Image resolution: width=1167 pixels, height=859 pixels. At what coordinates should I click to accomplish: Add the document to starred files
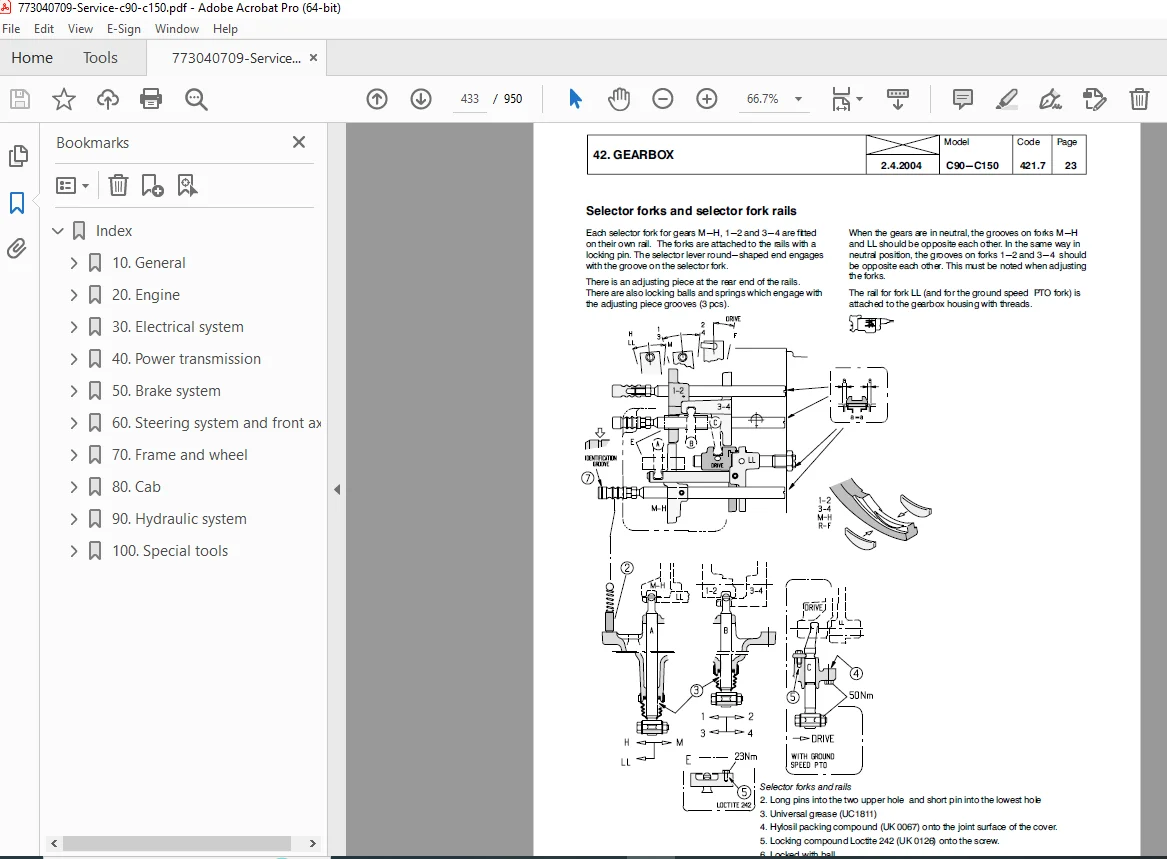pyautogui.click(x=64, y=99)
